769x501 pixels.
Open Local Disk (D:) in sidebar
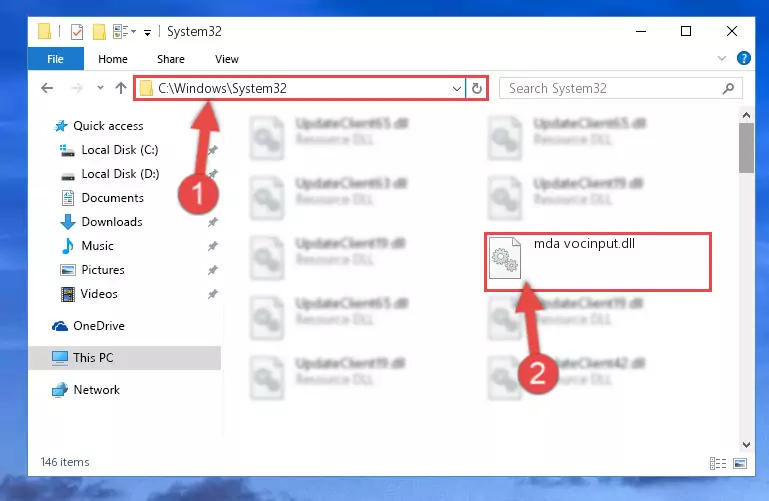click(x=120, y=174)
